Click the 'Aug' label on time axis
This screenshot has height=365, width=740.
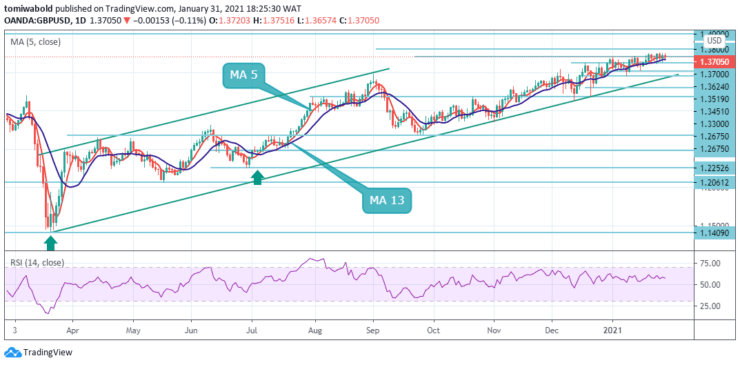pyautogui.click(x=315, y=331)
